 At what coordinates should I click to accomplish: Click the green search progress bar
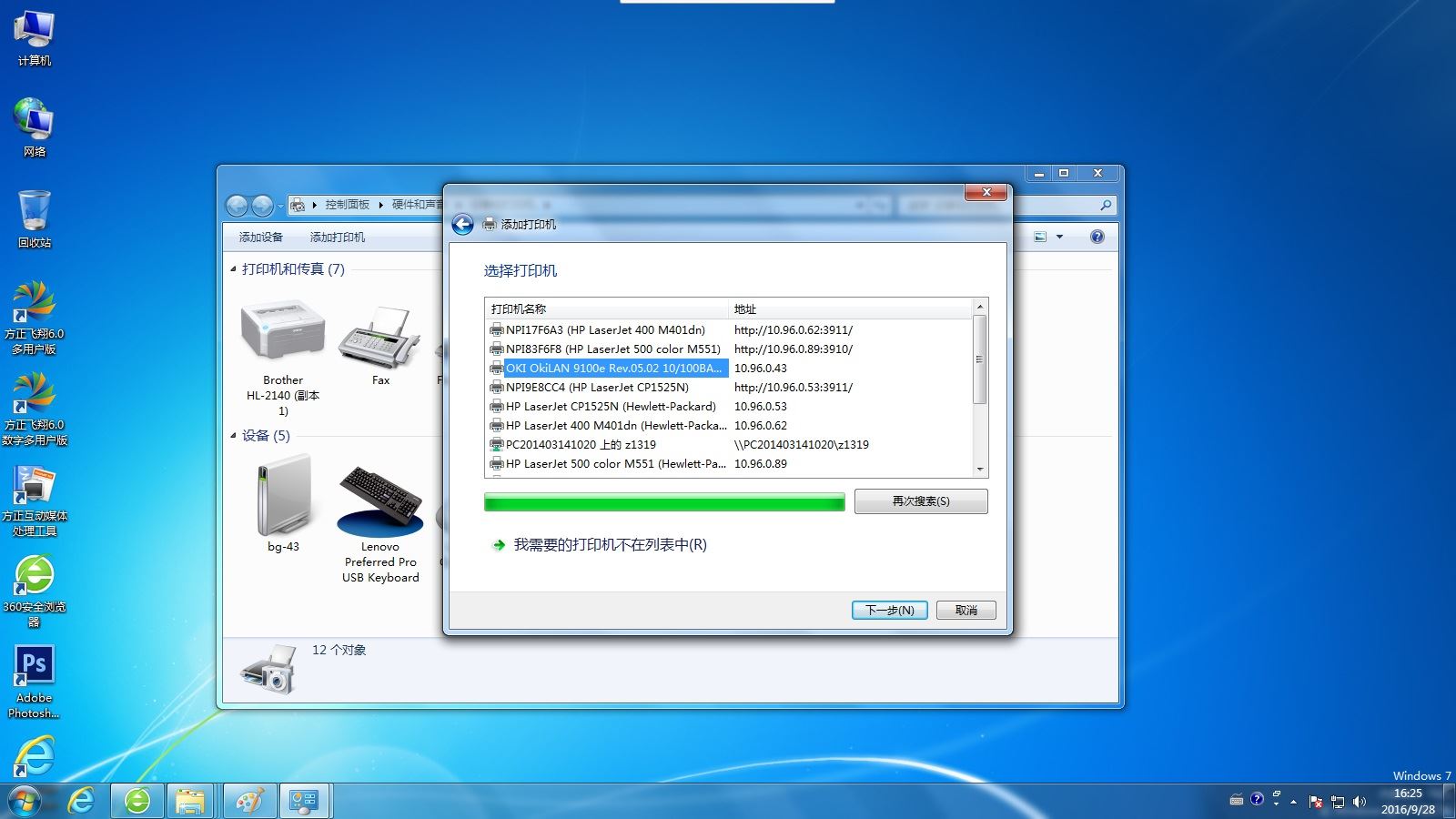pyautogui.click(x=664, y=502)
